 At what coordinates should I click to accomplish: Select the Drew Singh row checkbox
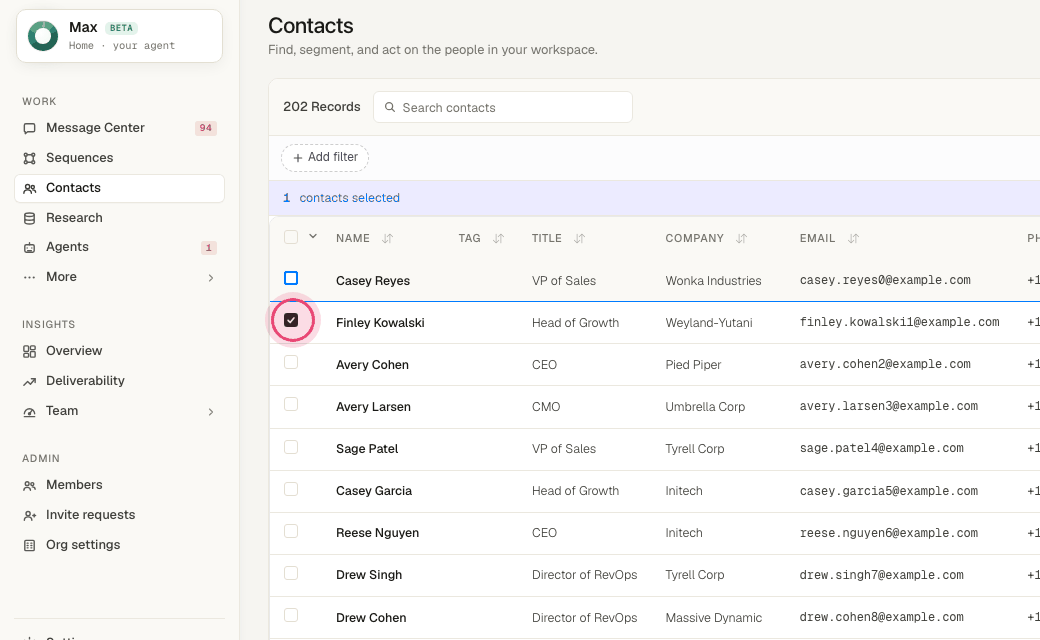[291, 573]
